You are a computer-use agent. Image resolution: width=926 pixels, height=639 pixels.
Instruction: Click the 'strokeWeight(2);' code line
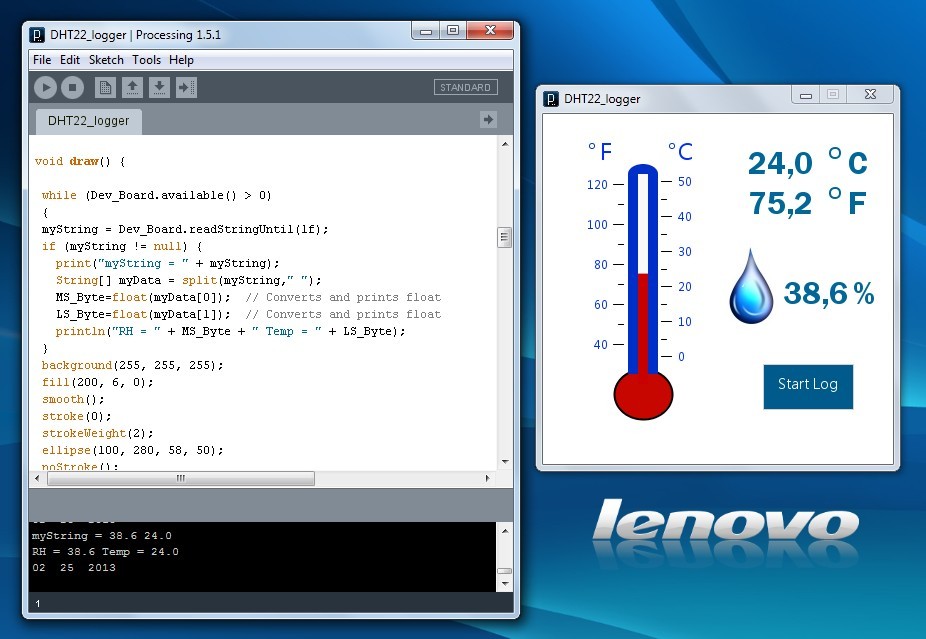click(97, 433)
